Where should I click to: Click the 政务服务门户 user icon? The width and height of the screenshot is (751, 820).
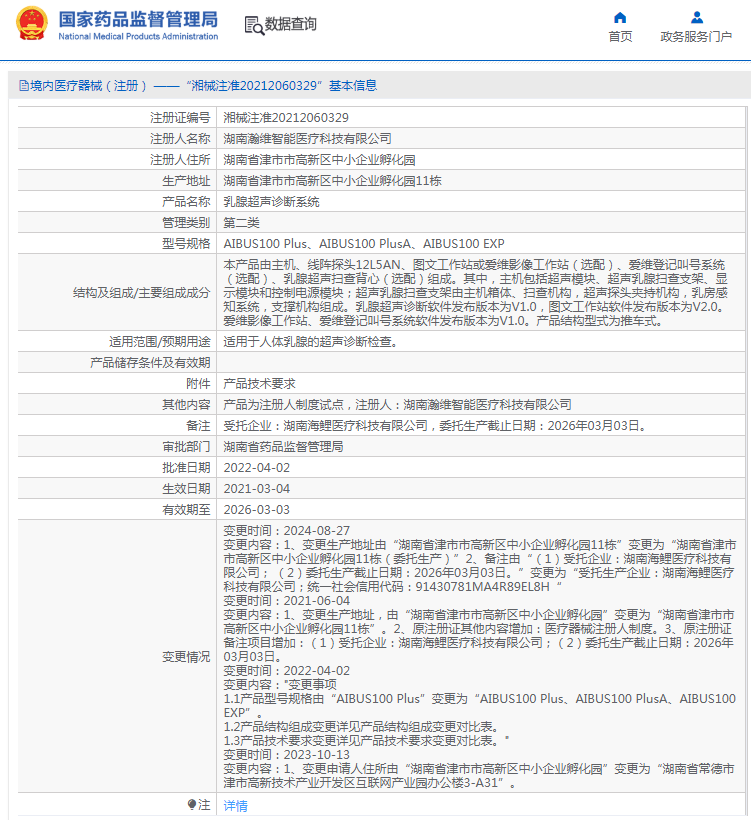(696, 18)
